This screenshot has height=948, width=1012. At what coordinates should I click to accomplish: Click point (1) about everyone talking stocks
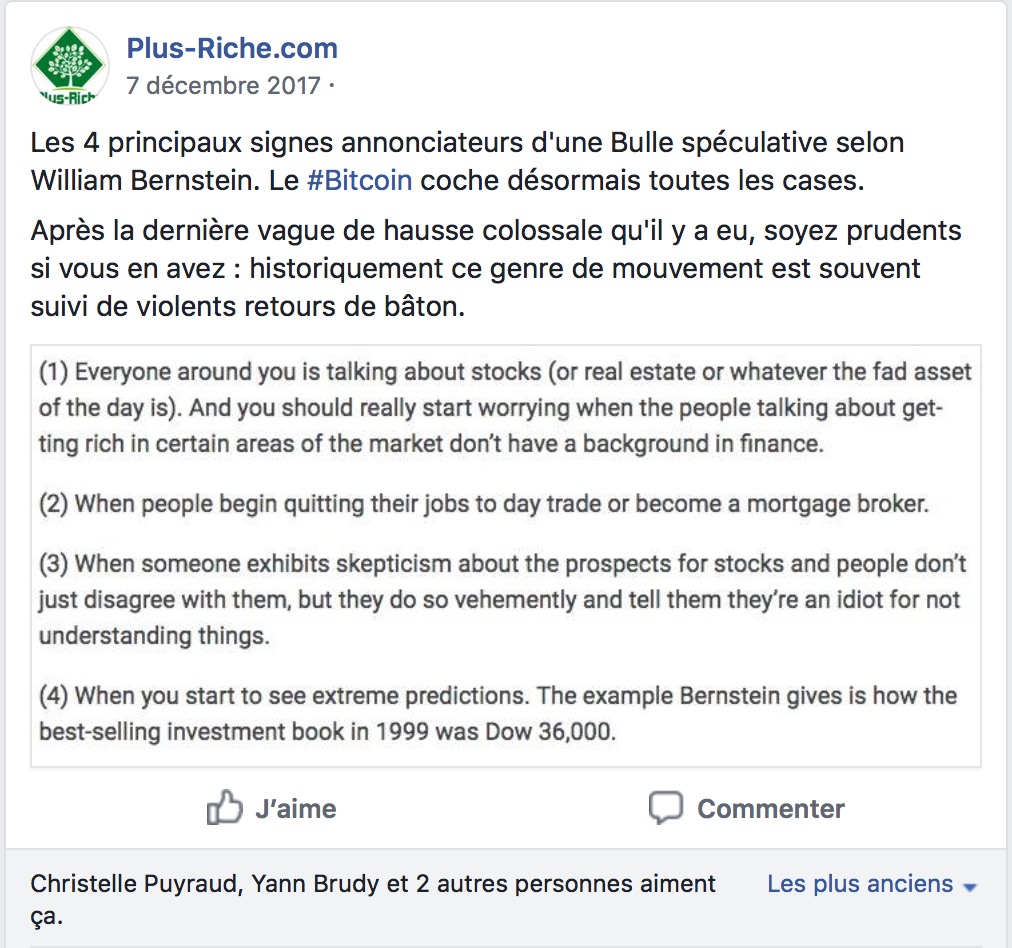click(x=505, y=408)
